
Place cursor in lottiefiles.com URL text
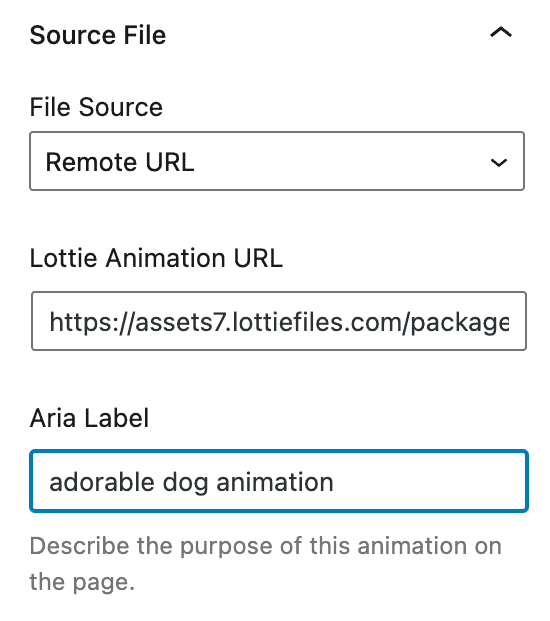coord(279,322)
